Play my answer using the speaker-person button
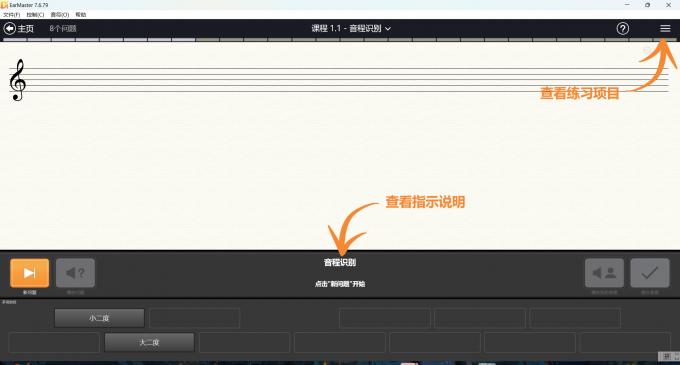The height and width of the screenshot is (365, 680). [x=604, y=273]
